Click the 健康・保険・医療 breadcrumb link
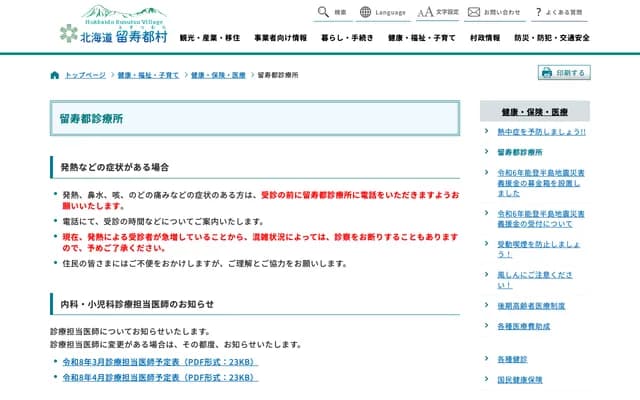Screen dimensions: 640x400 [x=218, y=75]
